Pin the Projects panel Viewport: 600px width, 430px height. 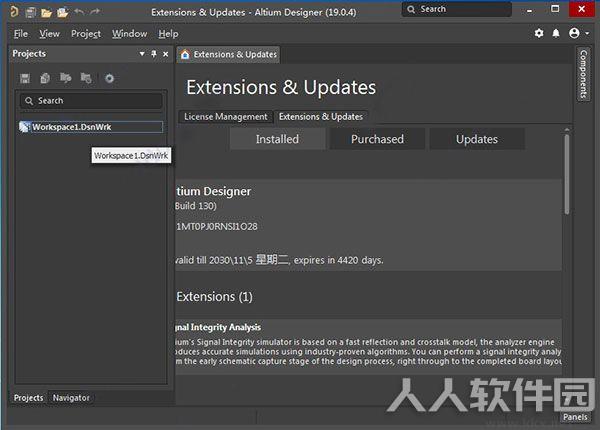pos(154,54)
